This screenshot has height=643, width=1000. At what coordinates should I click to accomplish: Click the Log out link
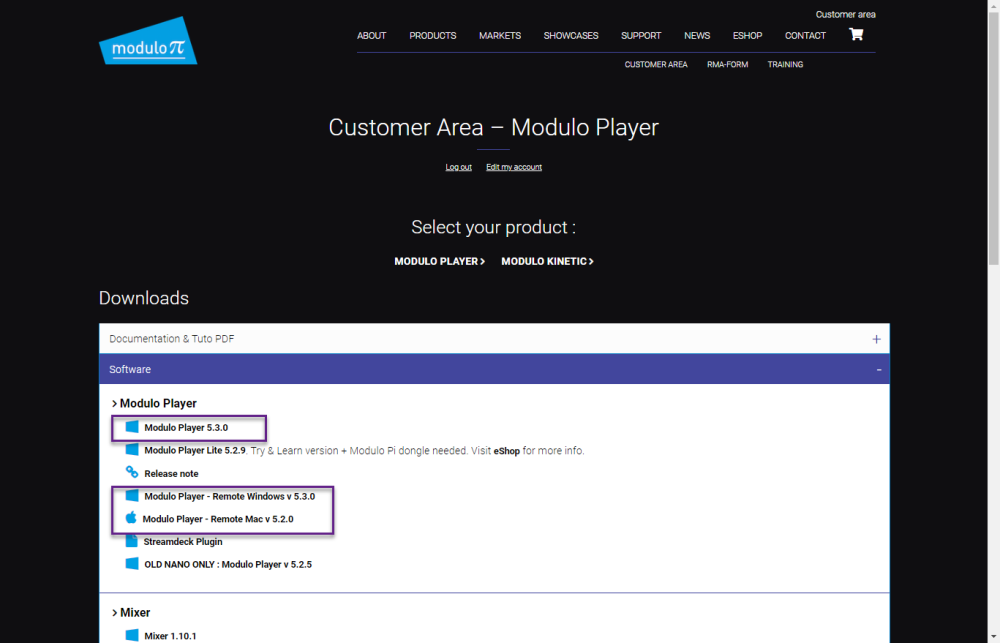pos(459,167)
